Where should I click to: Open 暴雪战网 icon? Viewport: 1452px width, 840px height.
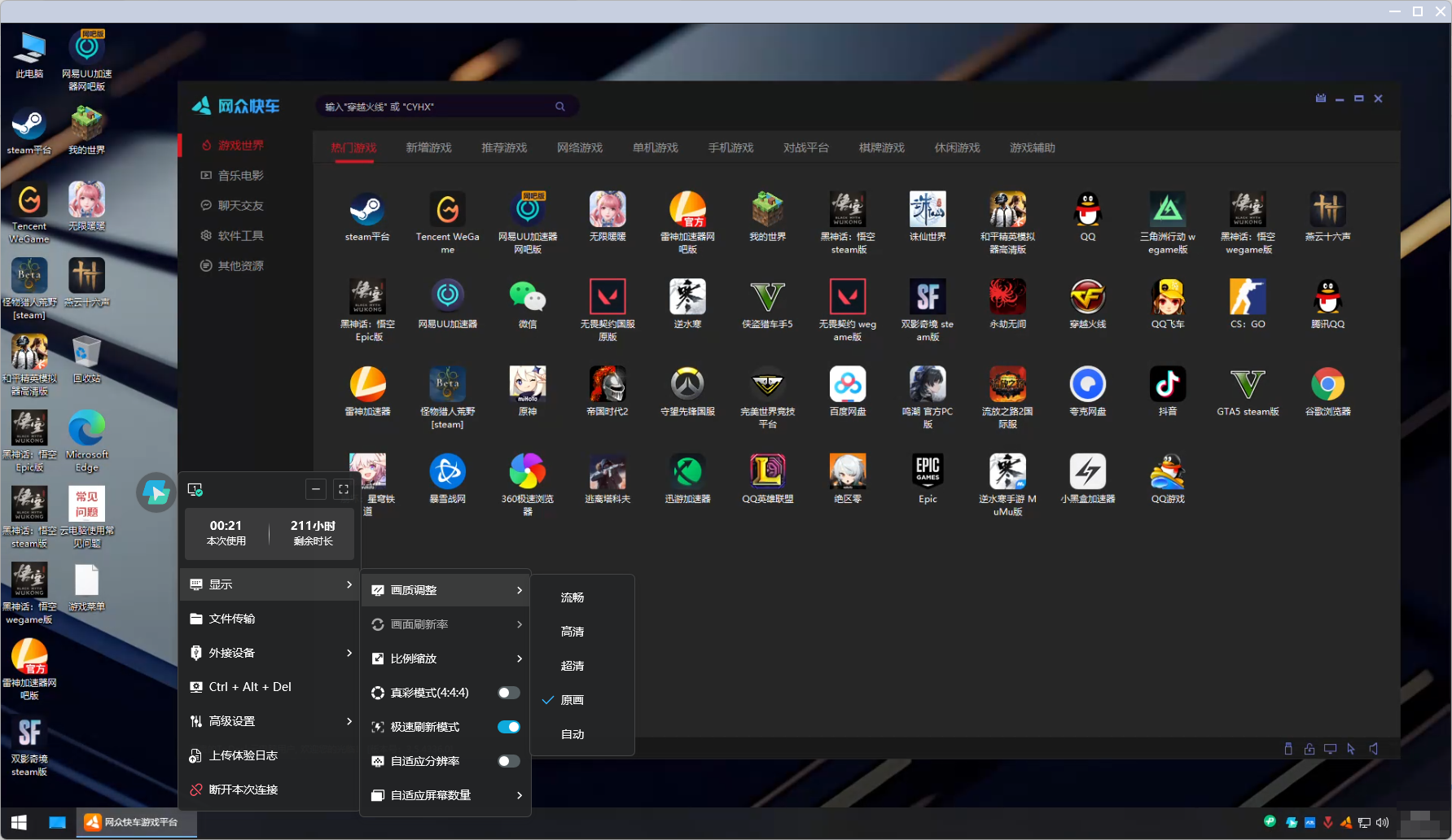pyautogui.click(x=447, y=478)
